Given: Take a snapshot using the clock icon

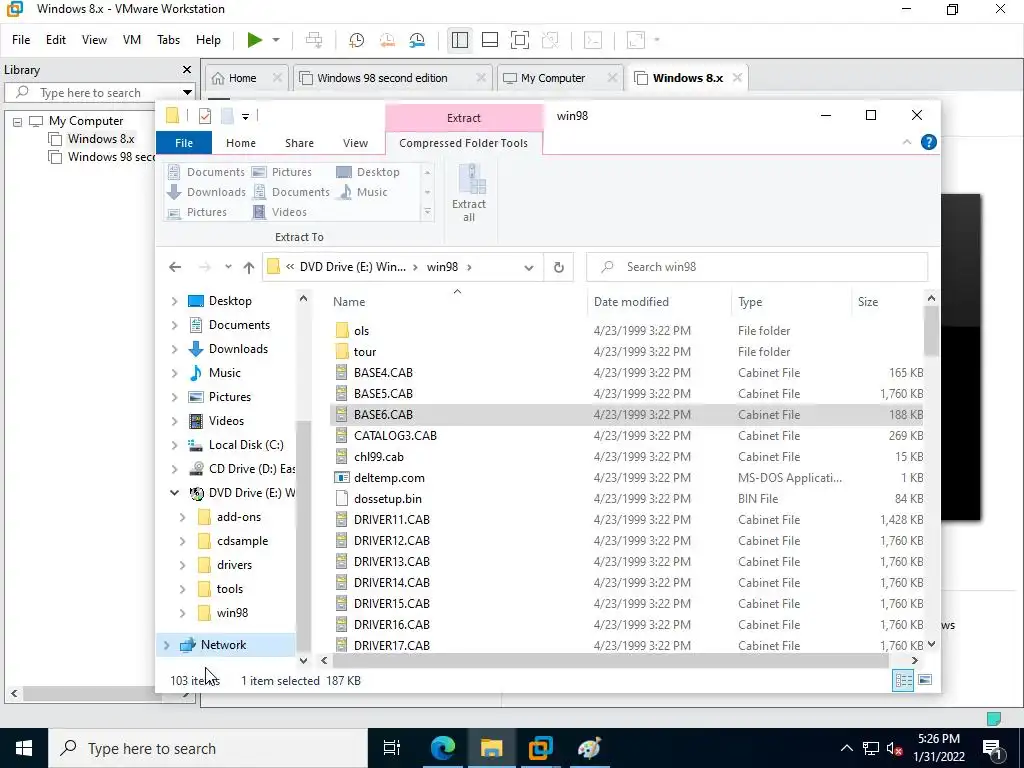Looking at the screenshot, I should (357, 40).
